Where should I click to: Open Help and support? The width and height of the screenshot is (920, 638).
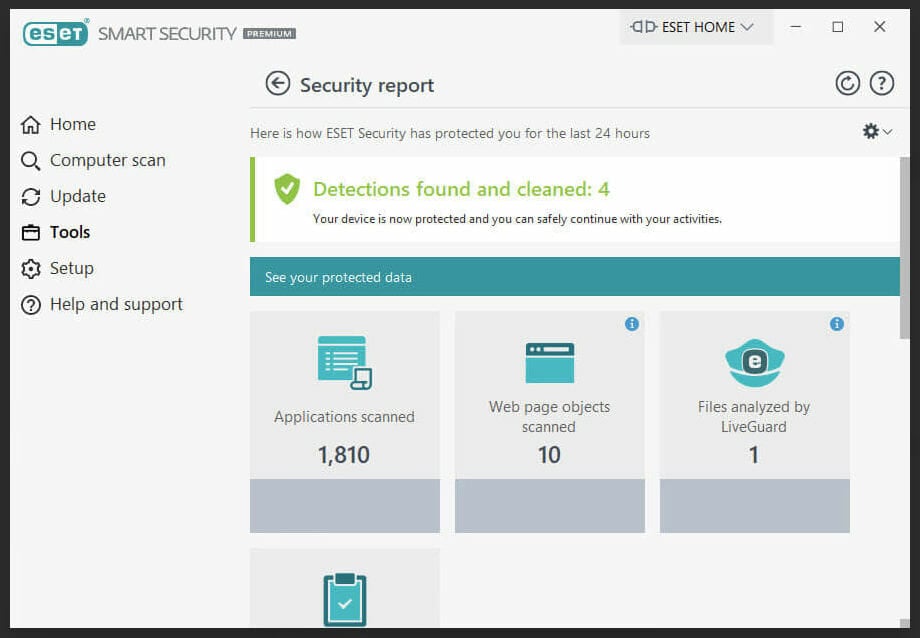[x=116, y=304]
